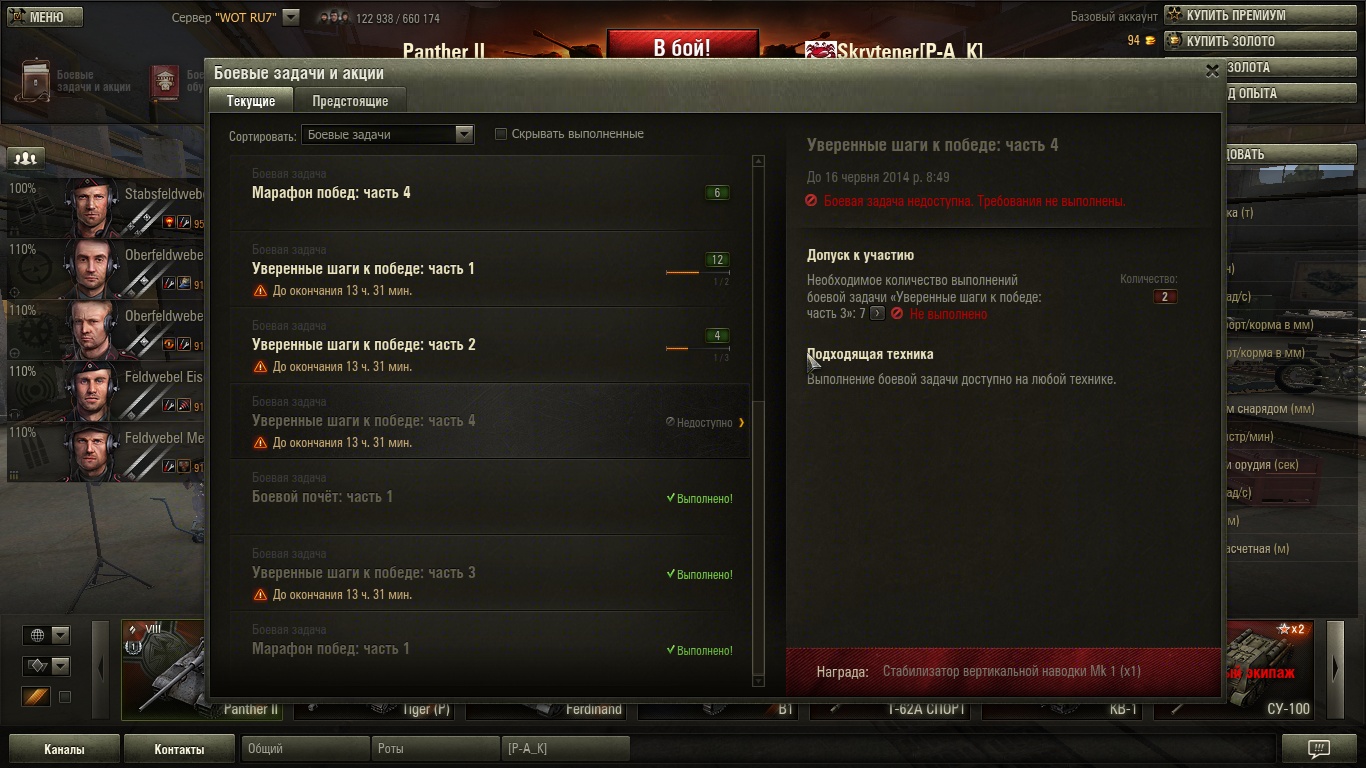Switch to the 'Предстоящие' tab
The height and width of the screenshot is (768, 1366).
tap(350, 101)
